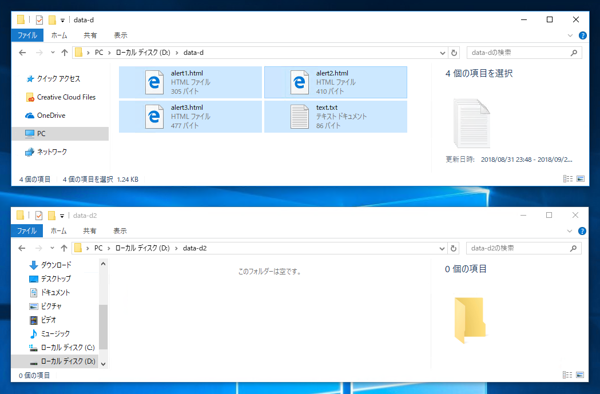Open Local Disk (C:) in data-d2 sidebar
Screen dimensions: 600x394
click(62, 347)
